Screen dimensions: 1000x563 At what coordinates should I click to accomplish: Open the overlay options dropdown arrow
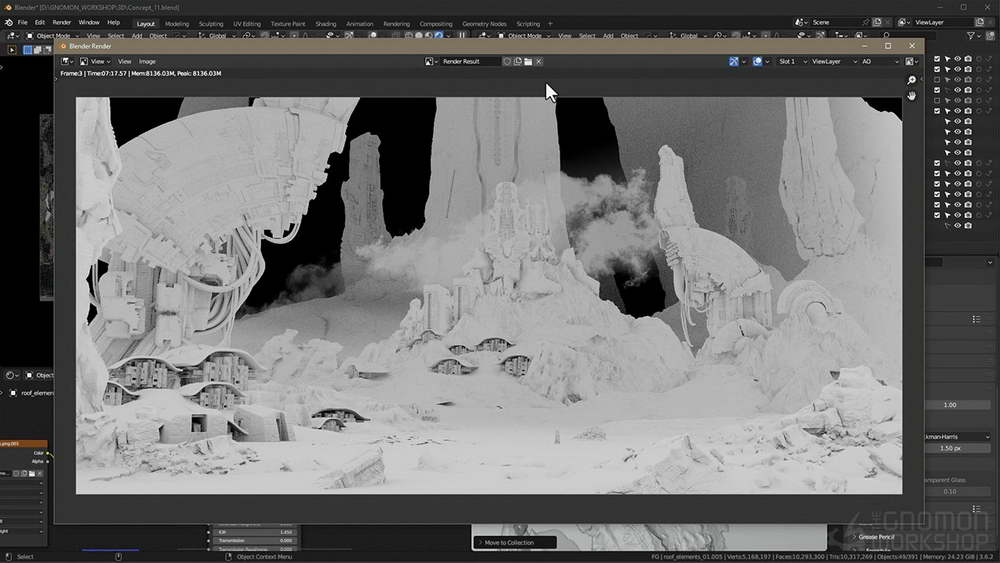click(767, 61)
